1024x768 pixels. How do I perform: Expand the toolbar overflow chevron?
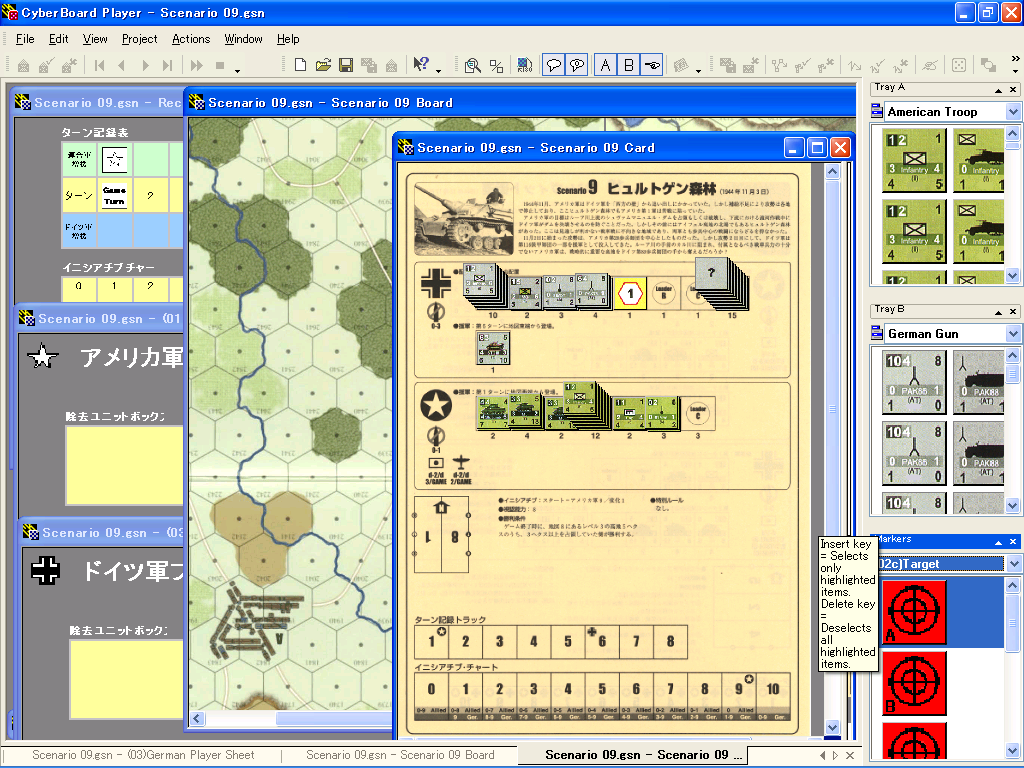[1016, 59]
